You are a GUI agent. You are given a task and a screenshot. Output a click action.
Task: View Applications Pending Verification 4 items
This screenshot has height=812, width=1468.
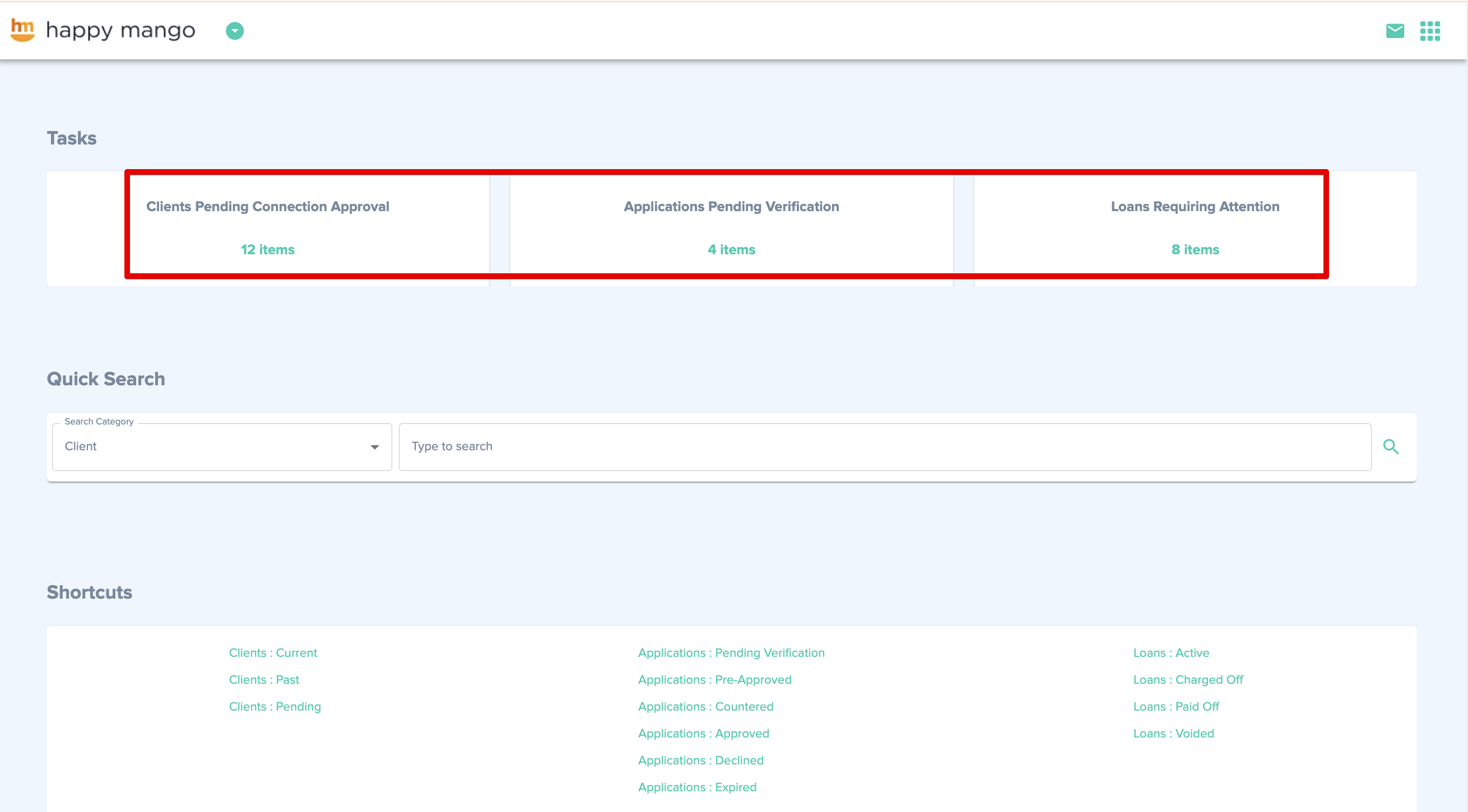tap(731, 249)
